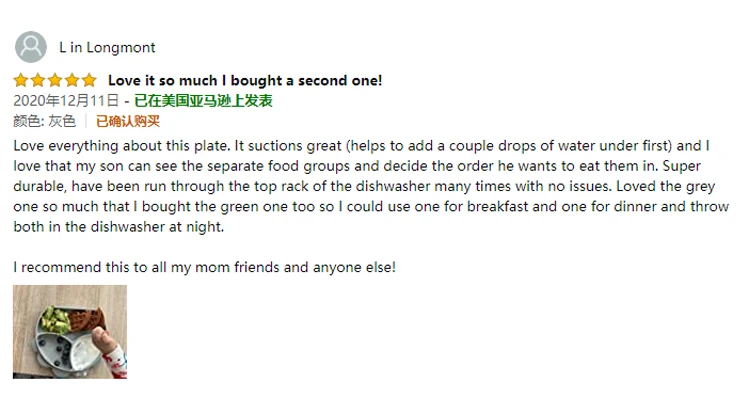Click the vertical separator between 灰色 and 已确认购买
This screenshot has width=750, height=400.
85,121
